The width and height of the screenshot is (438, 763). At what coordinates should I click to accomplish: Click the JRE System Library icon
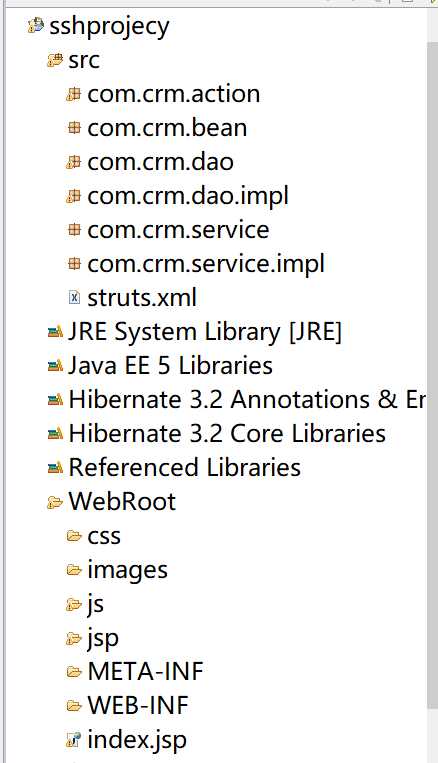pos(55,332)
